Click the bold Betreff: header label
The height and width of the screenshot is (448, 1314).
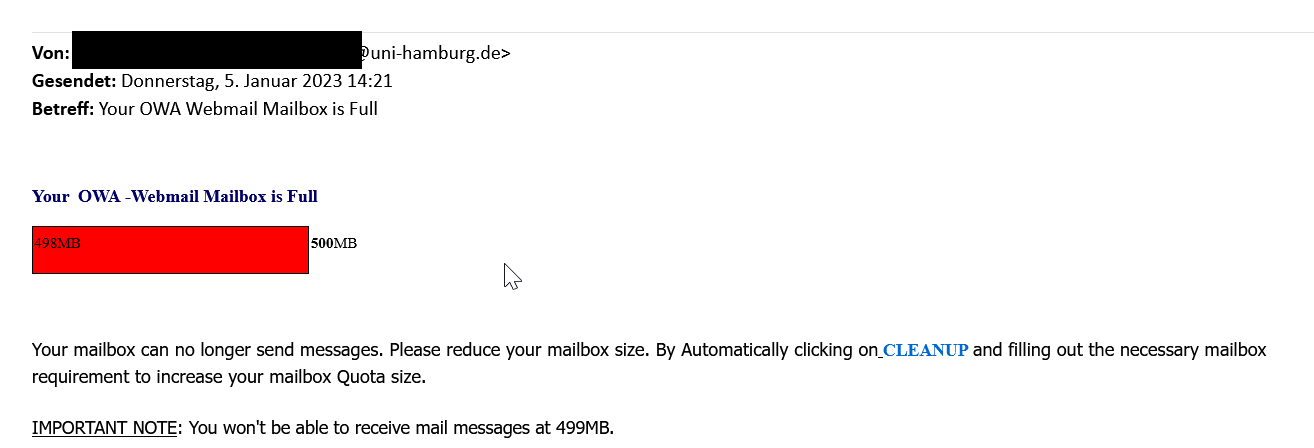pos(63,108)
